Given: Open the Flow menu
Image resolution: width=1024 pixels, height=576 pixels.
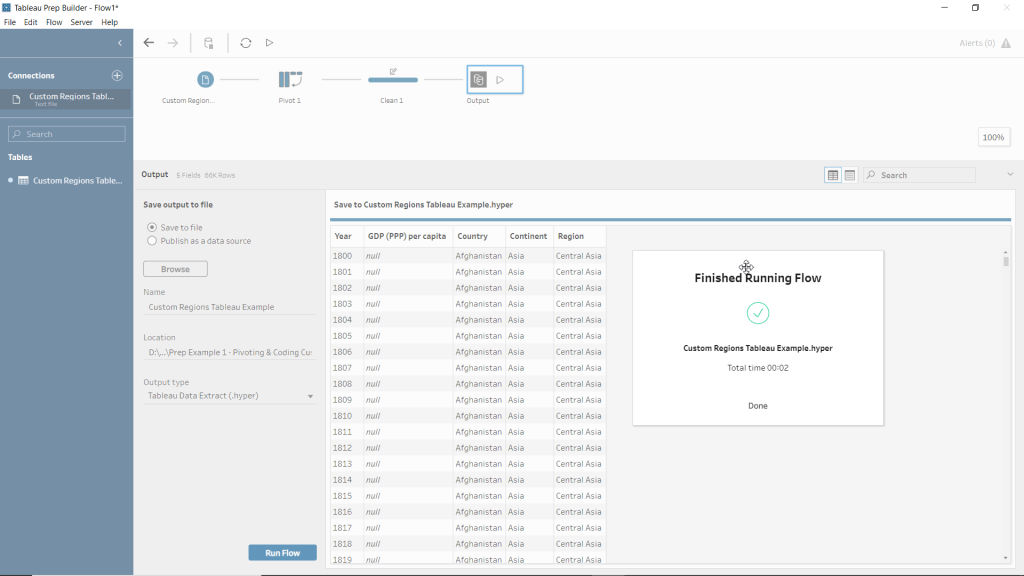Looking at the screenshot, I should pyautogui.click(x=54, y=22).
